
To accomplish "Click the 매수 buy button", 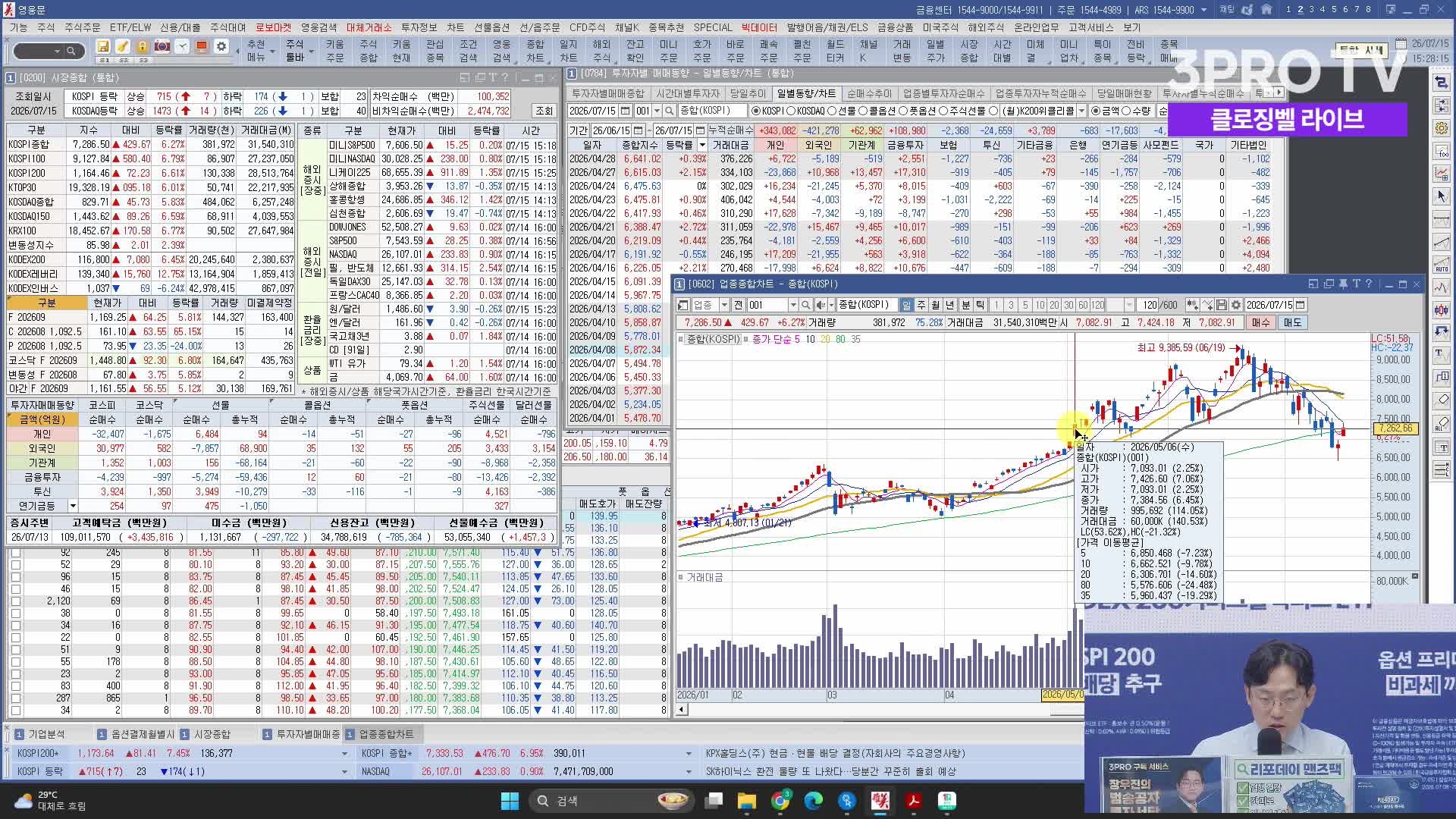I will click(x=1260, y=322).
